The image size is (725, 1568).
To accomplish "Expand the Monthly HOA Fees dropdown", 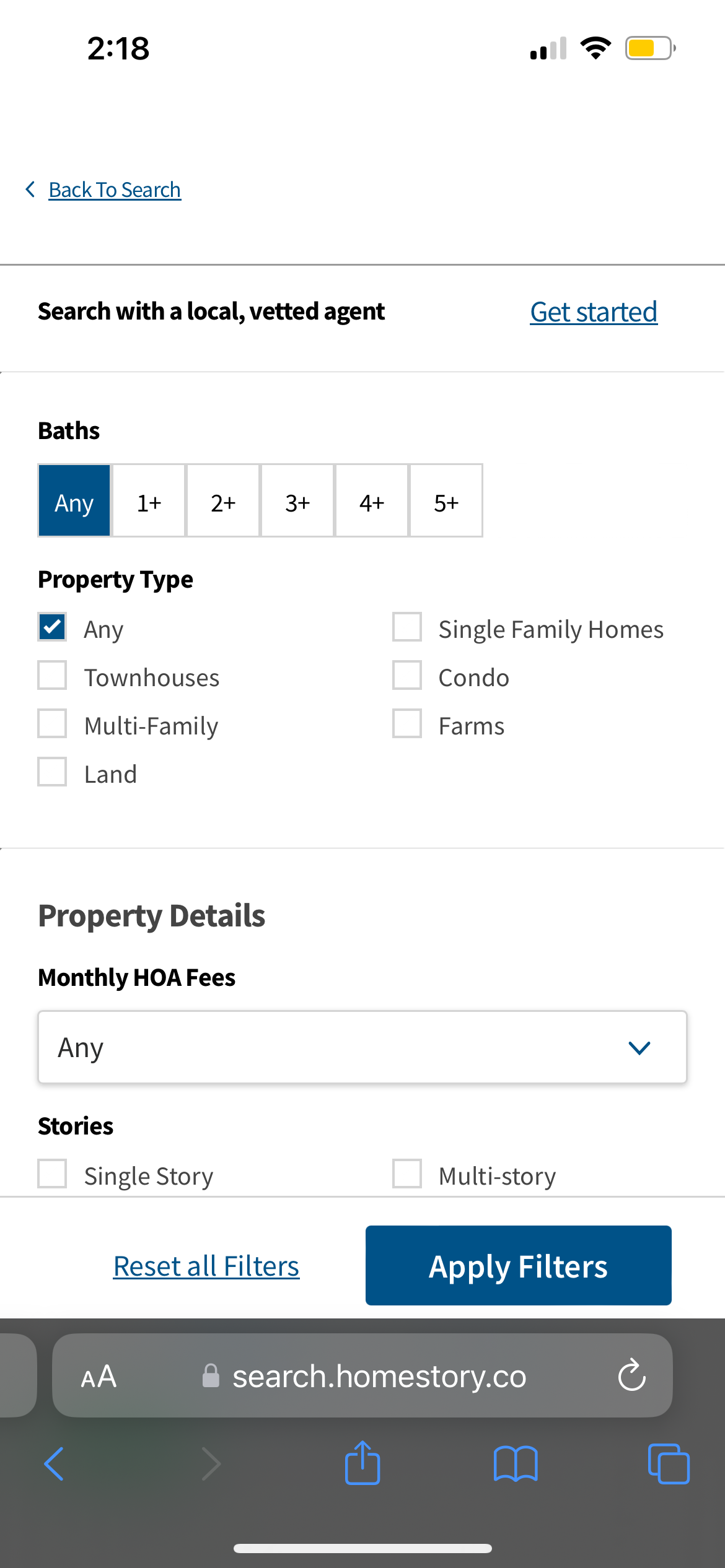I will click(x=362, y=1047).
